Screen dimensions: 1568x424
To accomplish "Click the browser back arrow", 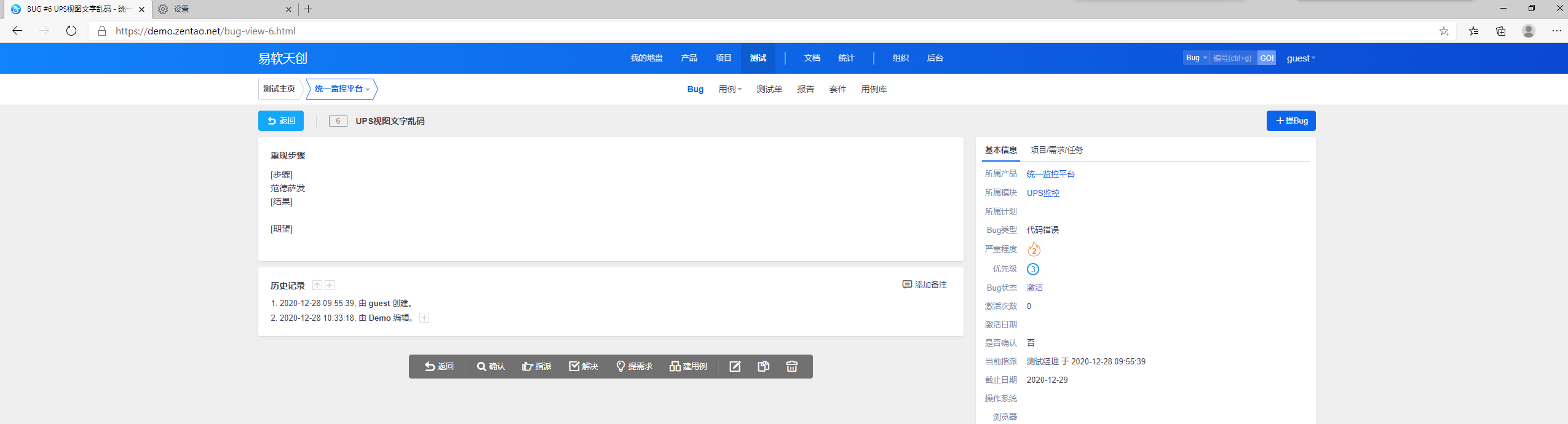I will [x=17, y=31].
